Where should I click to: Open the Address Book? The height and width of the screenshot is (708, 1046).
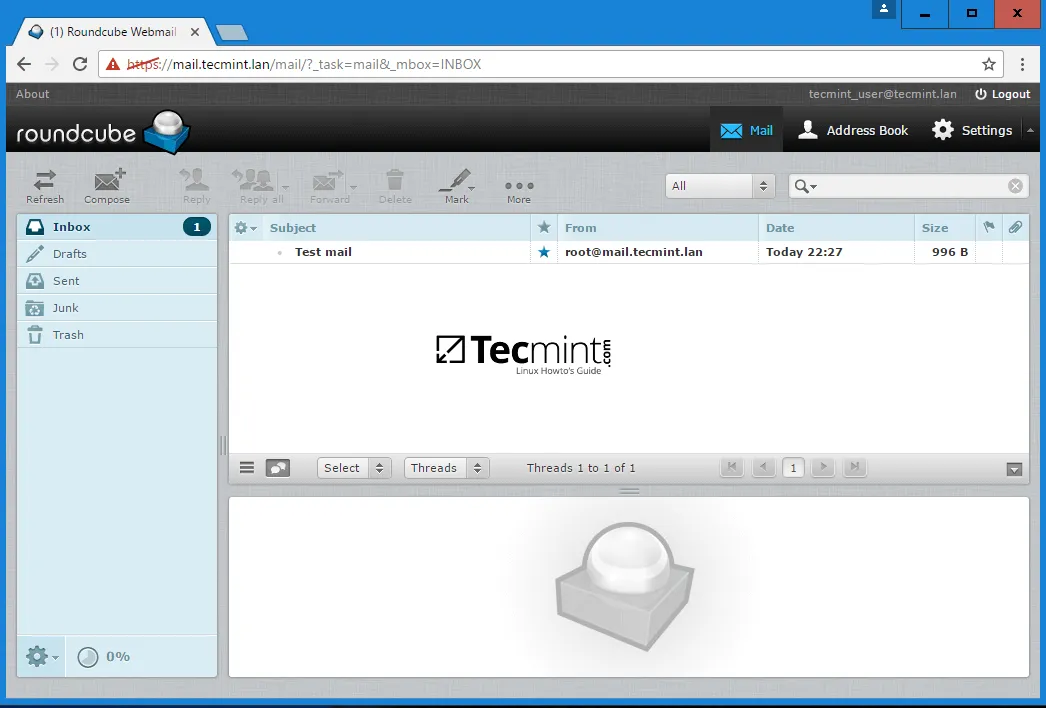coord(854,131)
